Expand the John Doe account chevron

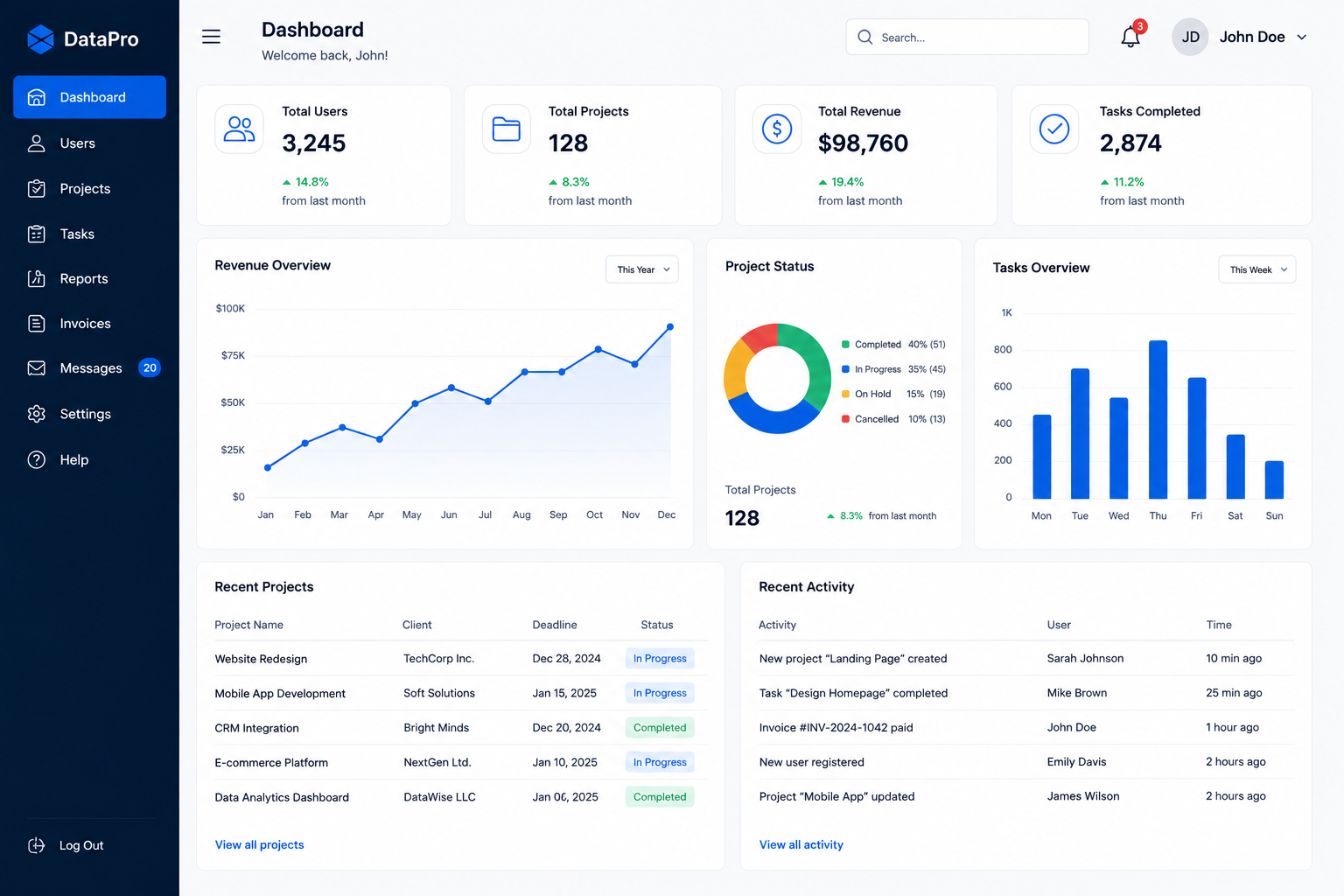1302,38
